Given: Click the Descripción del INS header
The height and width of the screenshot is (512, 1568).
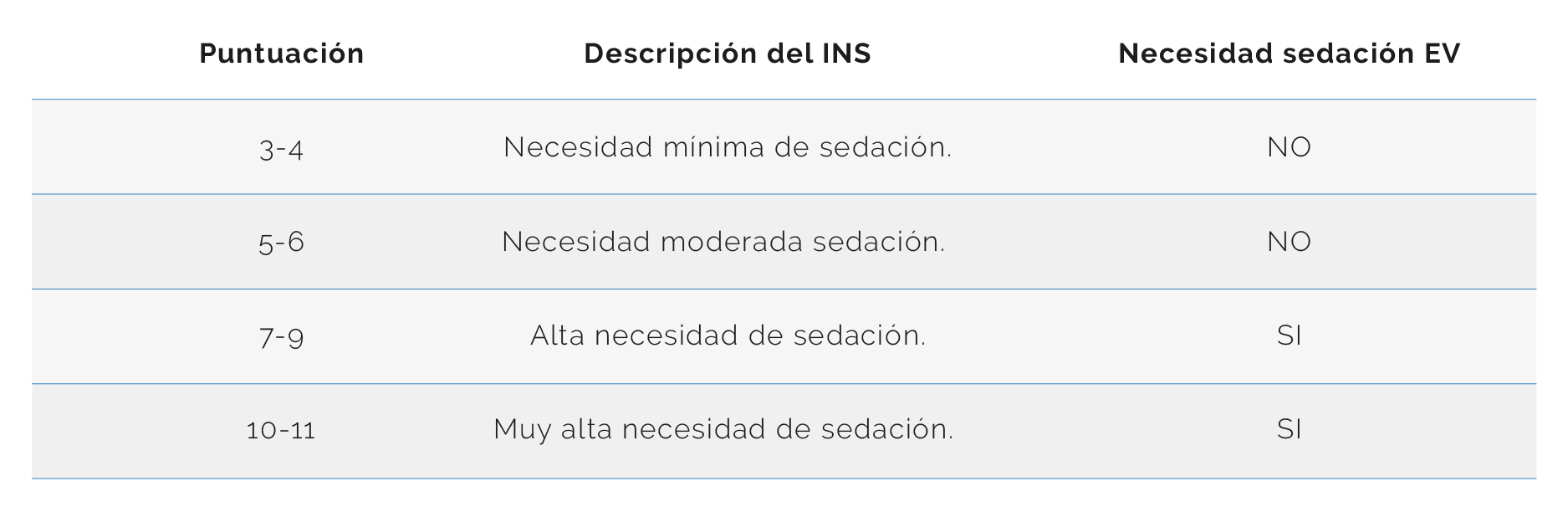Looking at the screenshot, I should 728,54.
